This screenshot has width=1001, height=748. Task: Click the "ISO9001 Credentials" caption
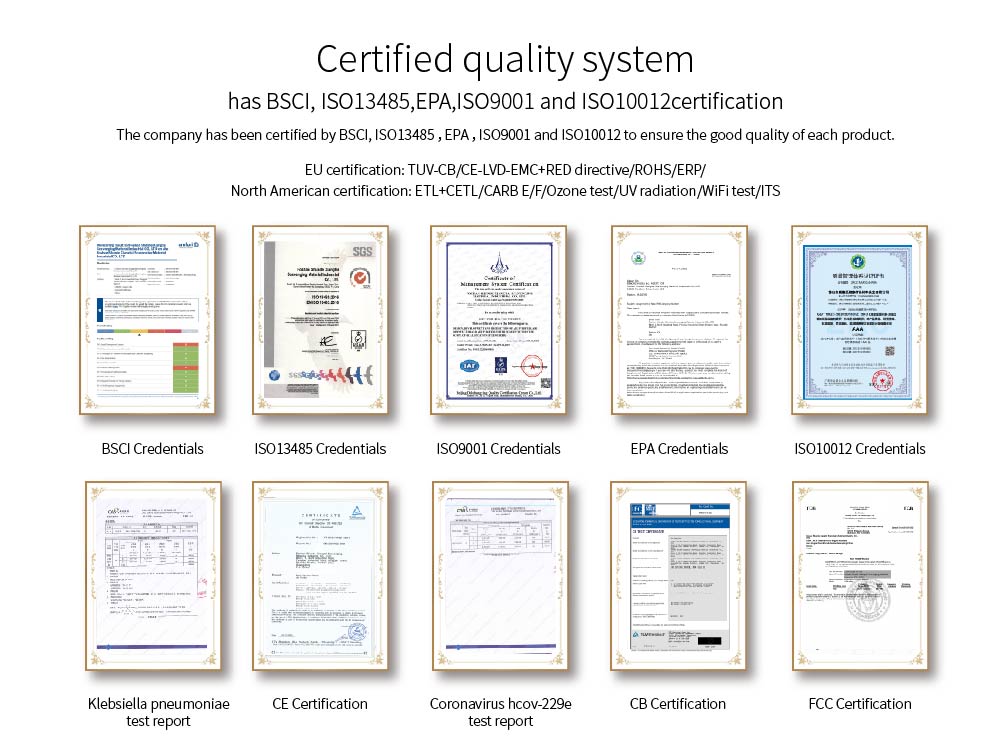[x=499, y=449]
